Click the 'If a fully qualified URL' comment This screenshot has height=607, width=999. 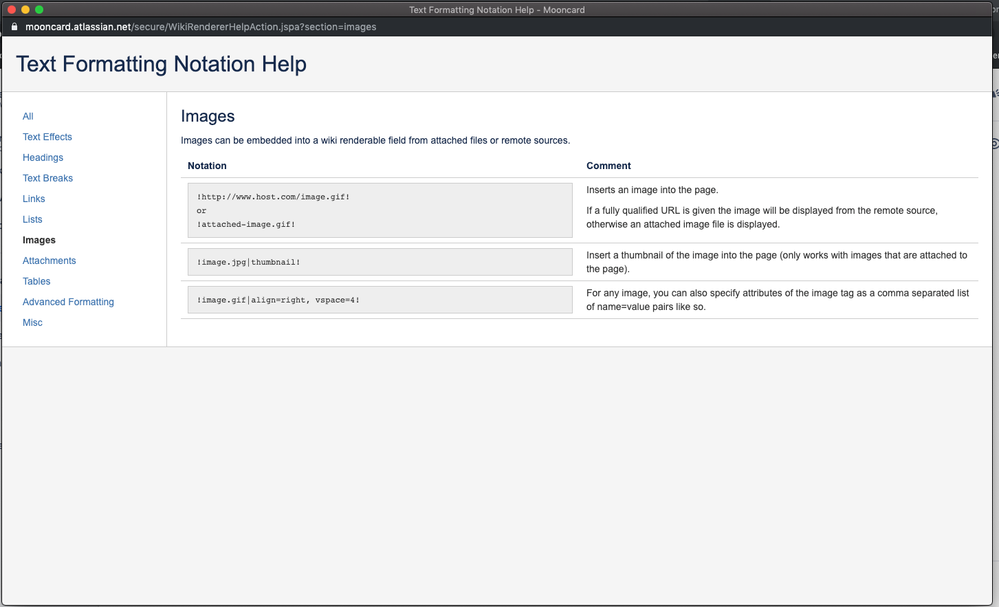point(762,217)
